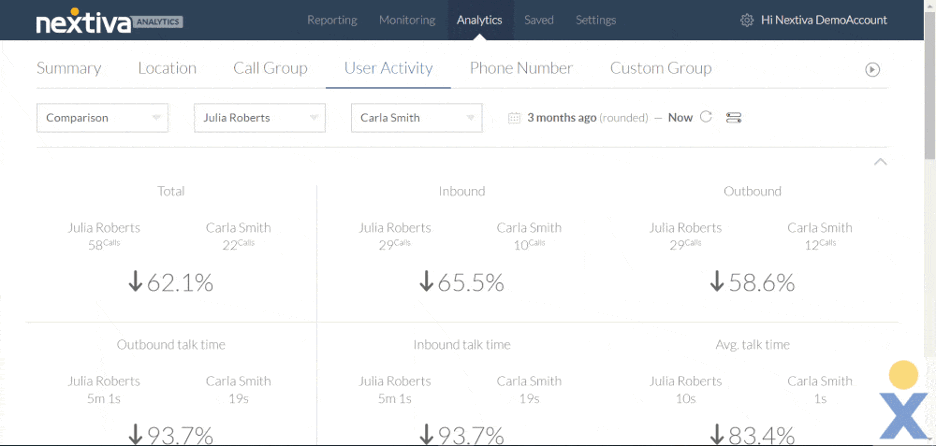936x446 pixels.
Task: Open the calendar date range icon
Action: [514, 118]
